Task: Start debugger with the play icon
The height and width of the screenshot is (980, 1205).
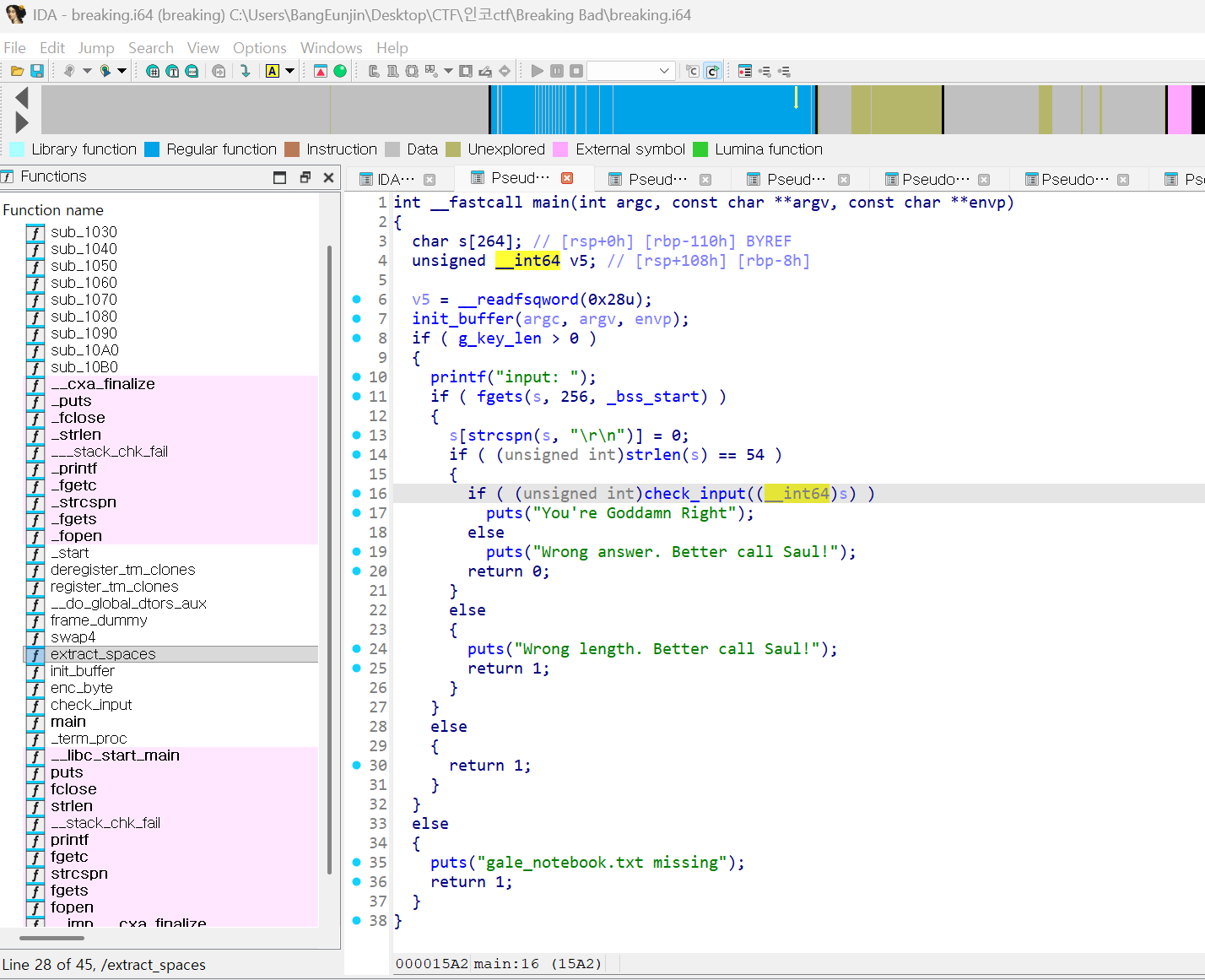Action: click(538, 71)
